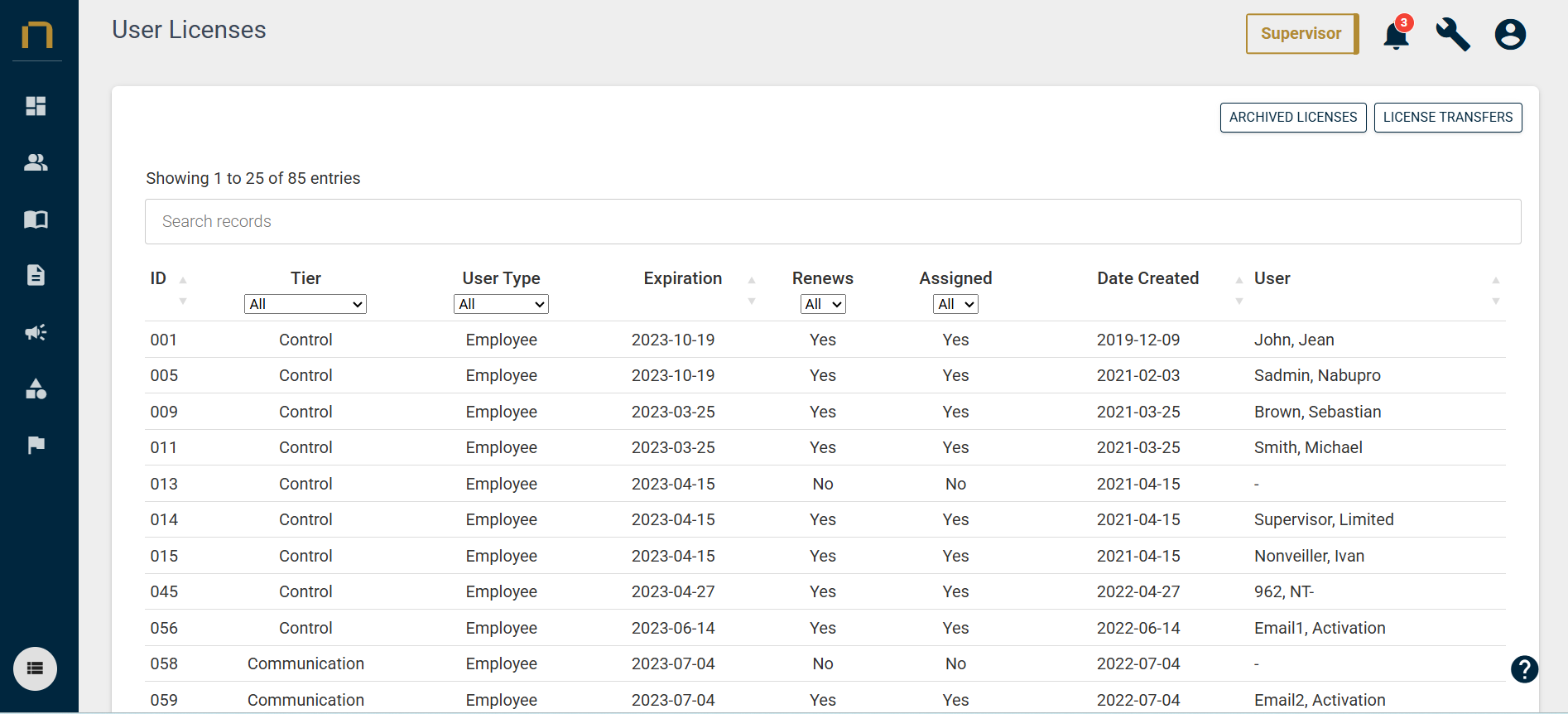Select license ID 059
The image size is (1568, 714).
click(x=164, y=700)
